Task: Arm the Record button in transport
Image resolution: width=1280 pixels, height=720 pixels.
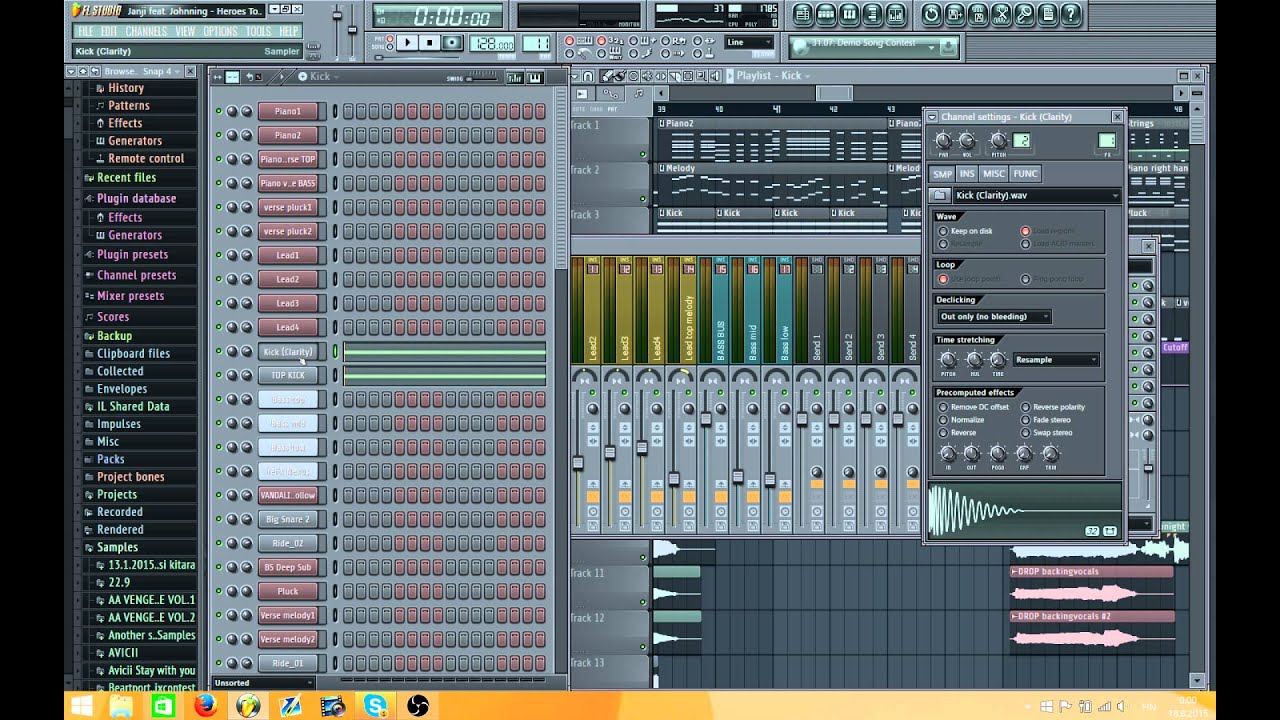Action: click(x=452, y=42)
